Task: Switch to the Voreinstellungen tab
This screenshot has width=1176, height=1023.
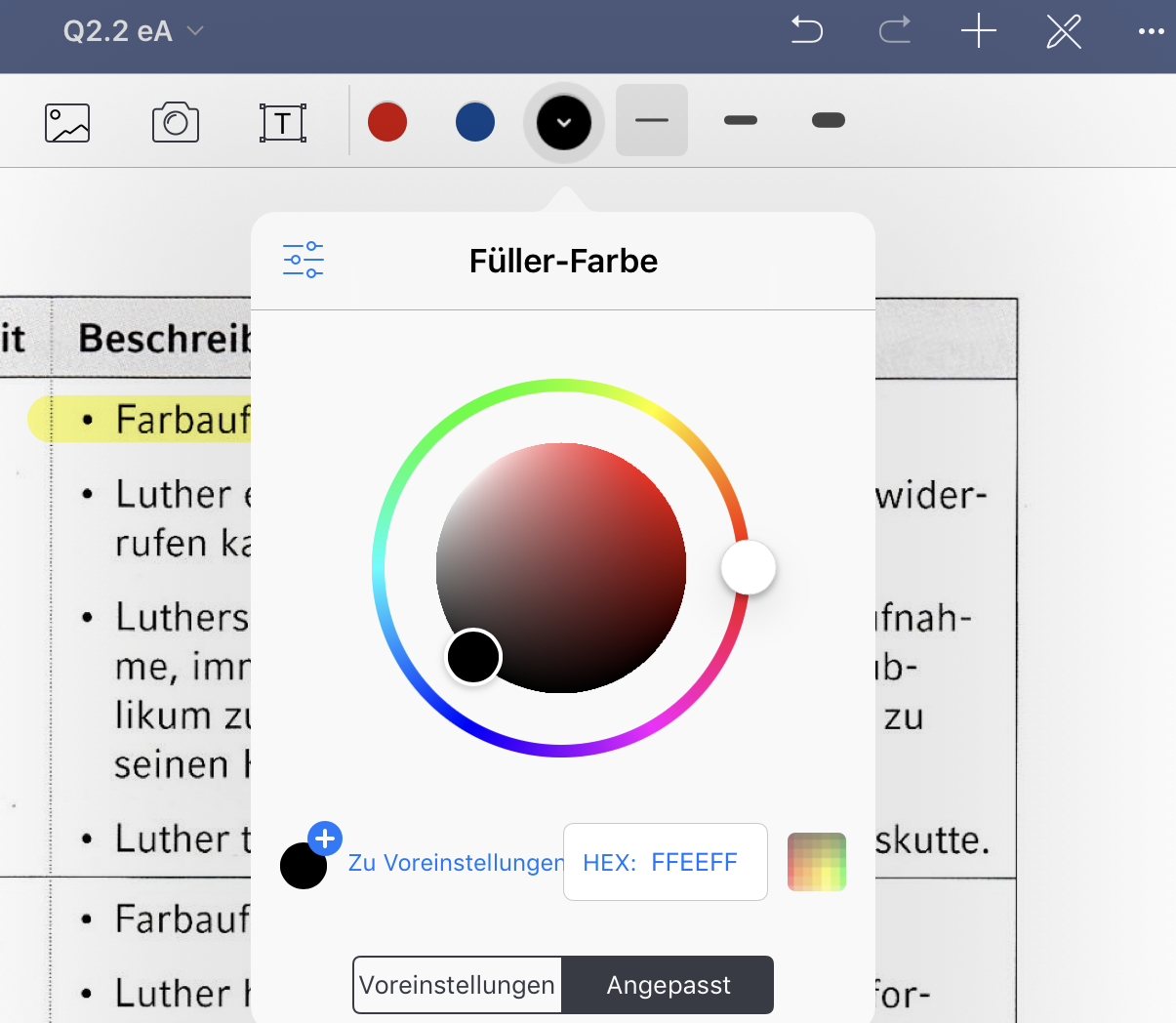Action: (457, 985)
